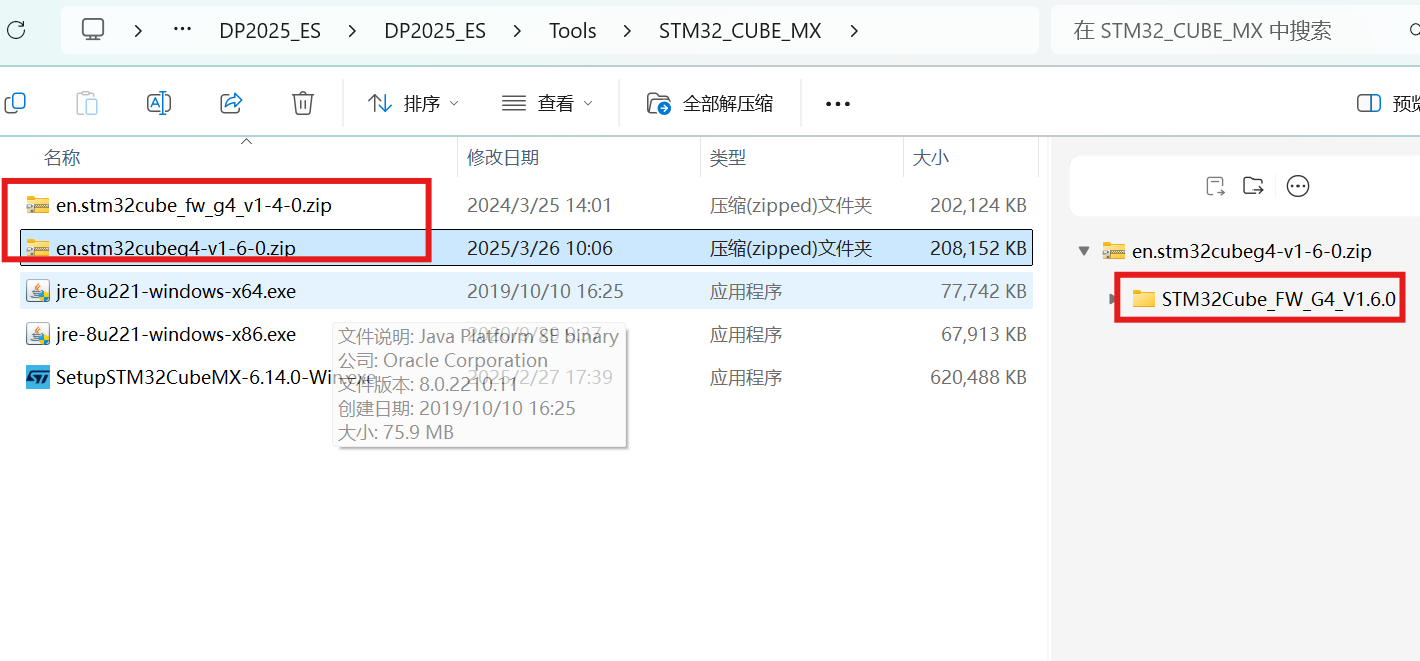Select jre-8u221-windows-x86.exe file
The image size is (1420, 661).
tap(176, 335)
